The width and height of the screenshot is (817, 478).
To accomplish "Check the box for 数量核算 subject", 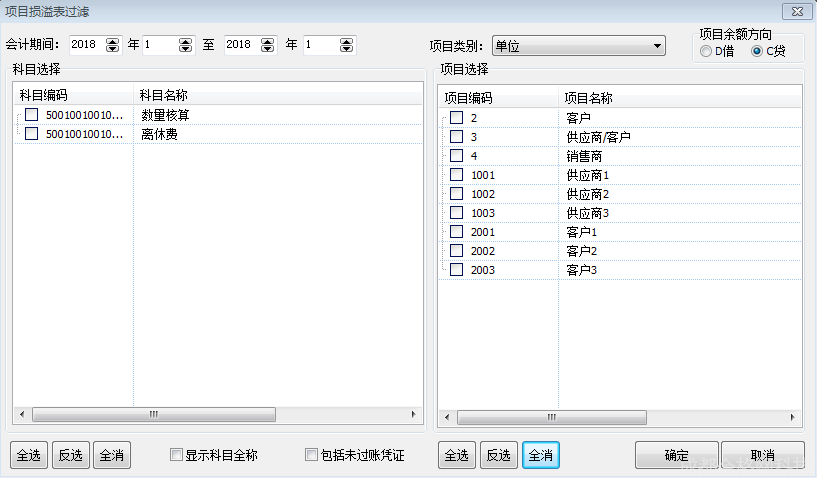I will click(x=32, y=115).
